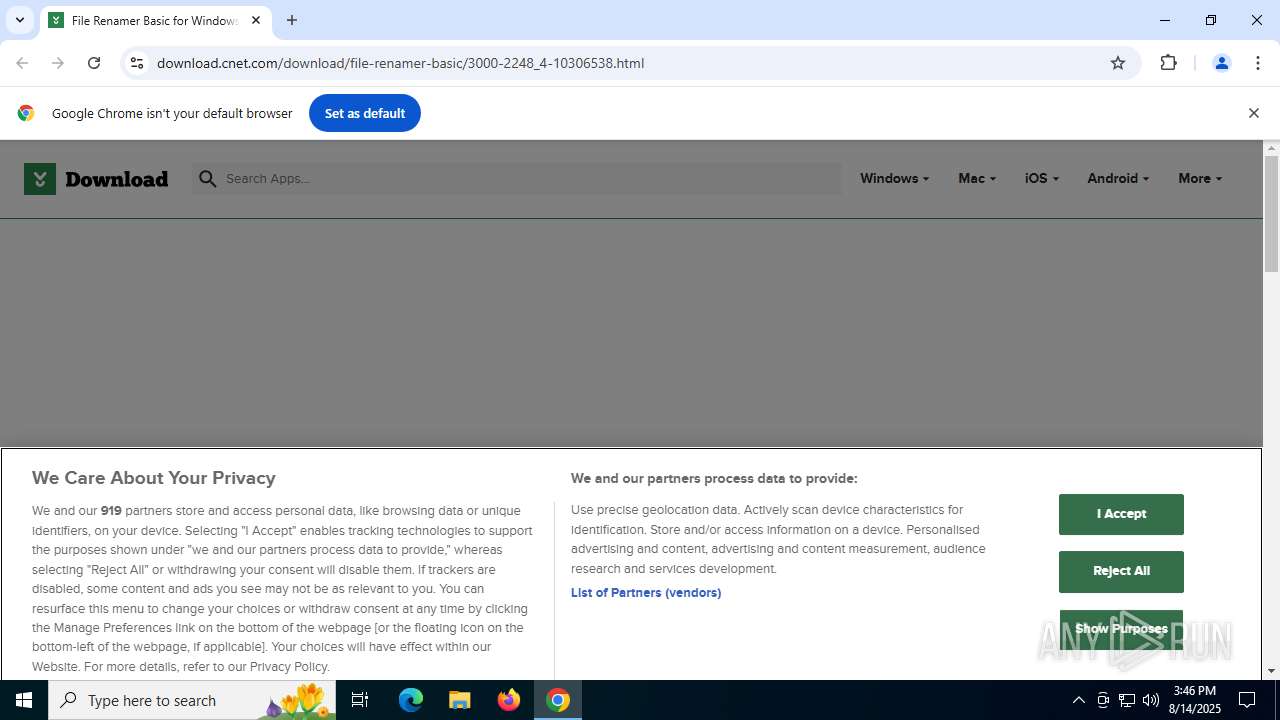The height and width of the screenshot is (720, 1280).
Task: Click the We Care About Your Privacy heading
Action: click(154, 478)
